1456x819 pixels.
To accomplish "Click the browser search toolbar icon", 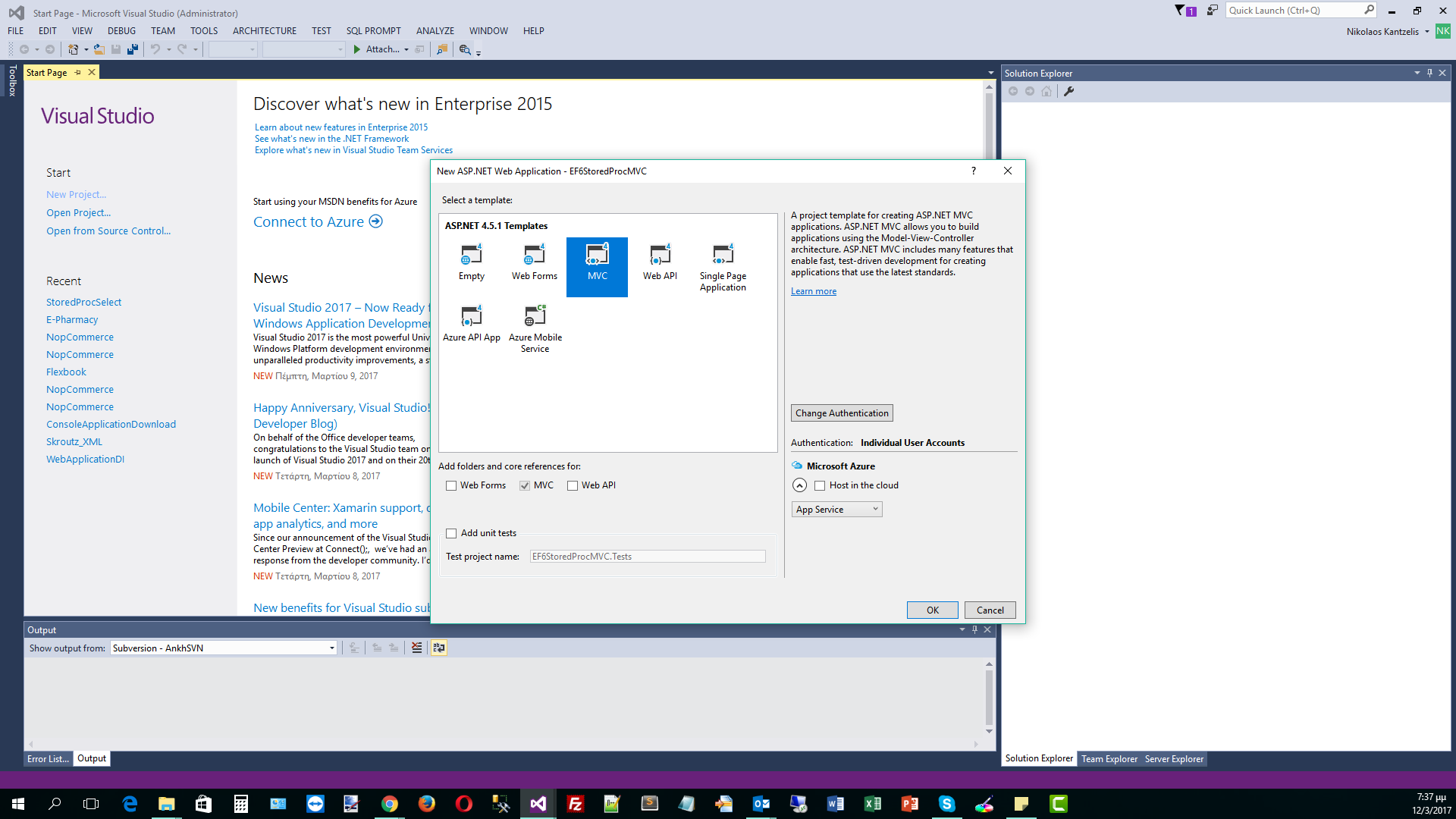I will click(x=465, y=49).
